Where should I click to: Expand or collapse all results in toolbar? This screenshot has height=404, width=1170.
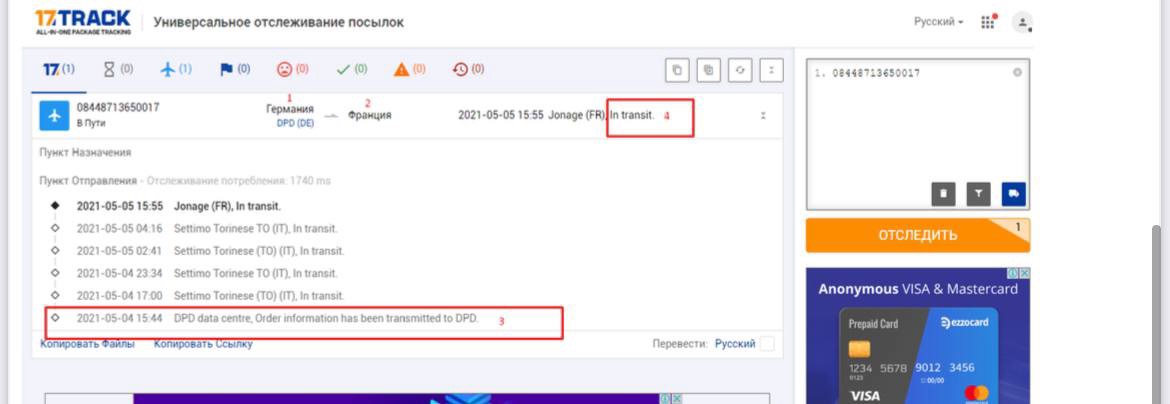pos(770,70)
